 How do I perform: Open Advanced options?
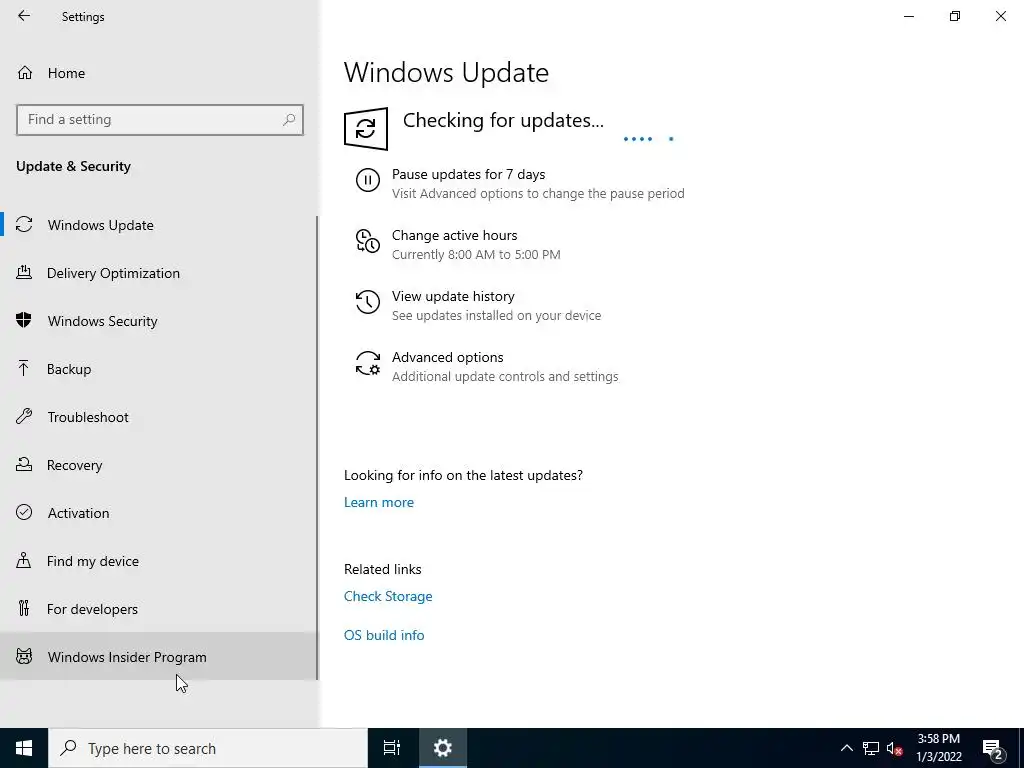(487, 366)
